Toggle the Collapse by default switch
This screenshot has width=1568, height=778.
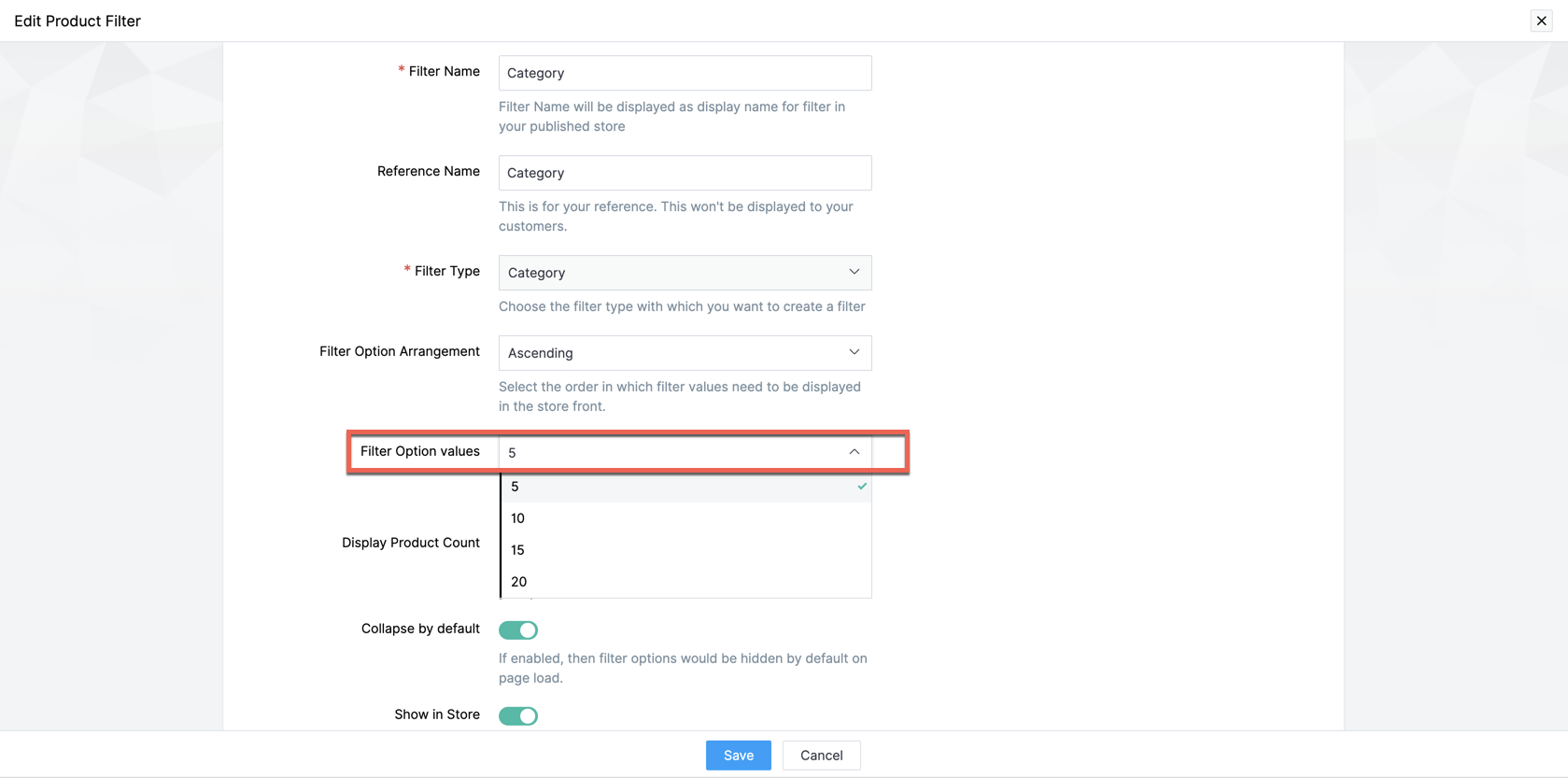click(x=518, y=630)
